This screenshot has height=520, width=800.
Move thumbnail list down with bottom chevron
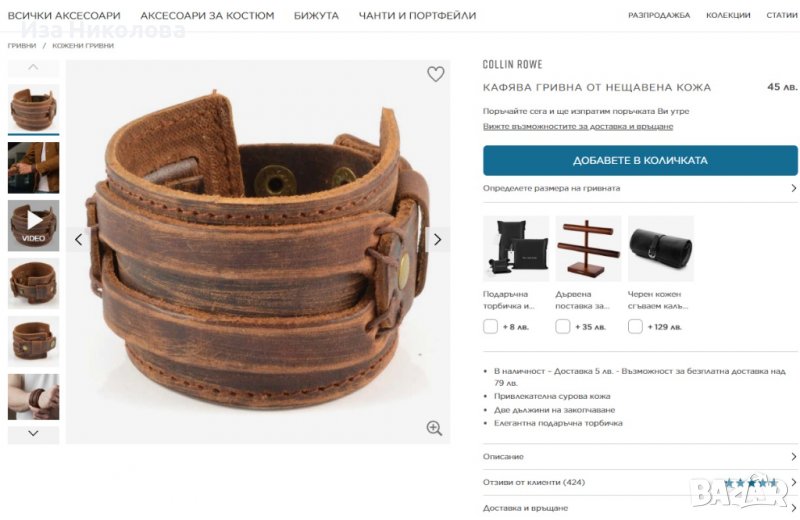[x=33, y=434]
